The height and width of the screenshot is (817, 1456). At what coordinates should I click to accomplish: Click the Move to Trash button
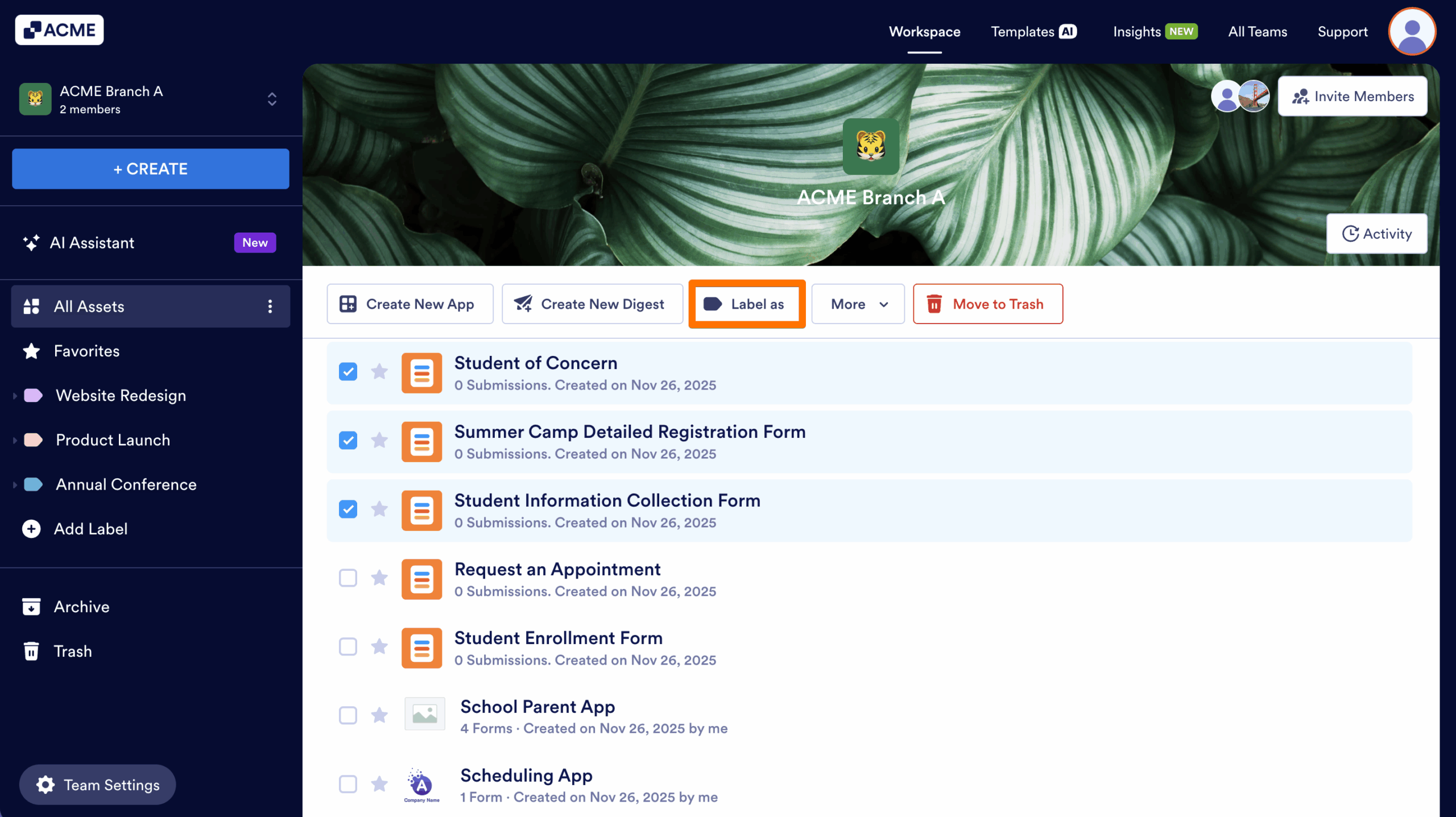click(987, 304)
